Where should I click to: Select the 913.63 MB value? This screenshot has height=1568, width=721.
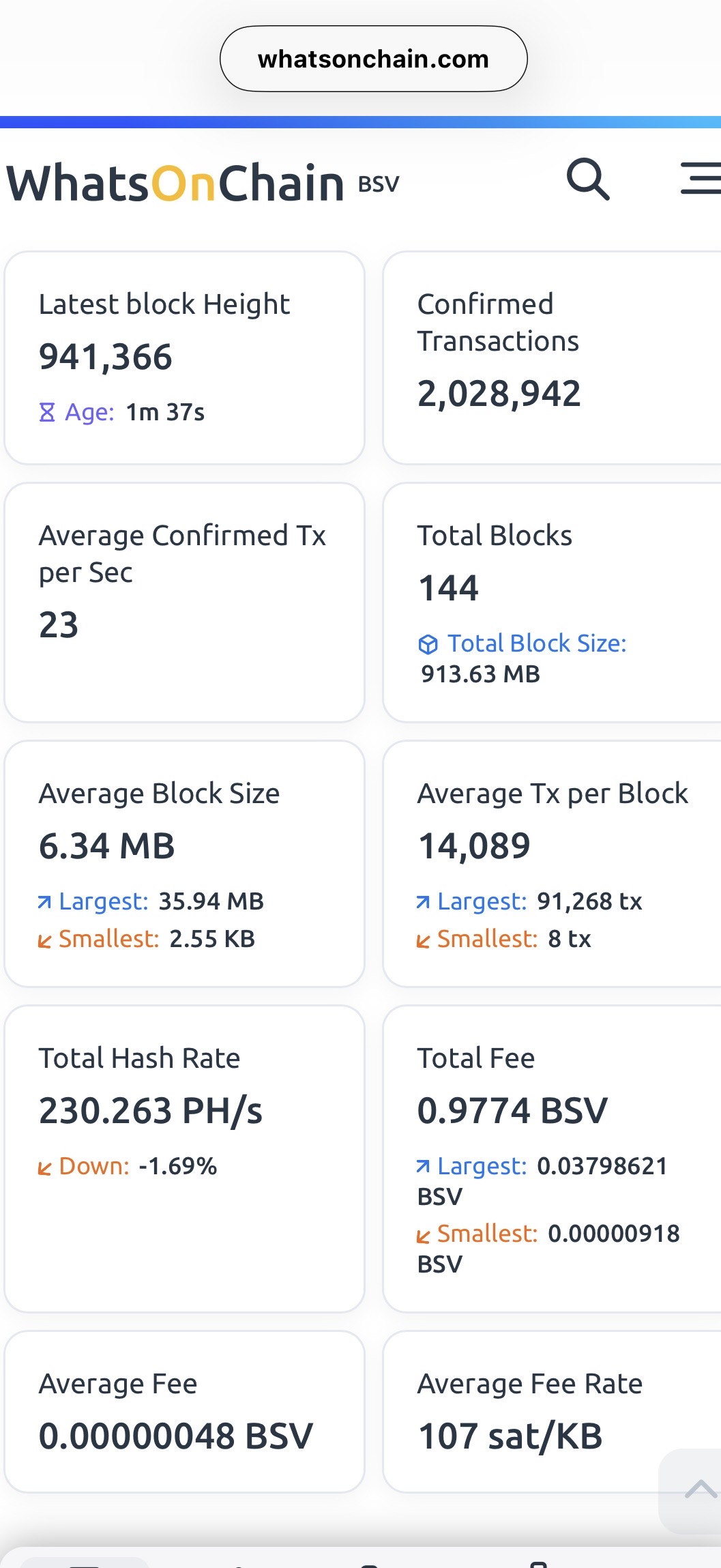tap(480, 674)
